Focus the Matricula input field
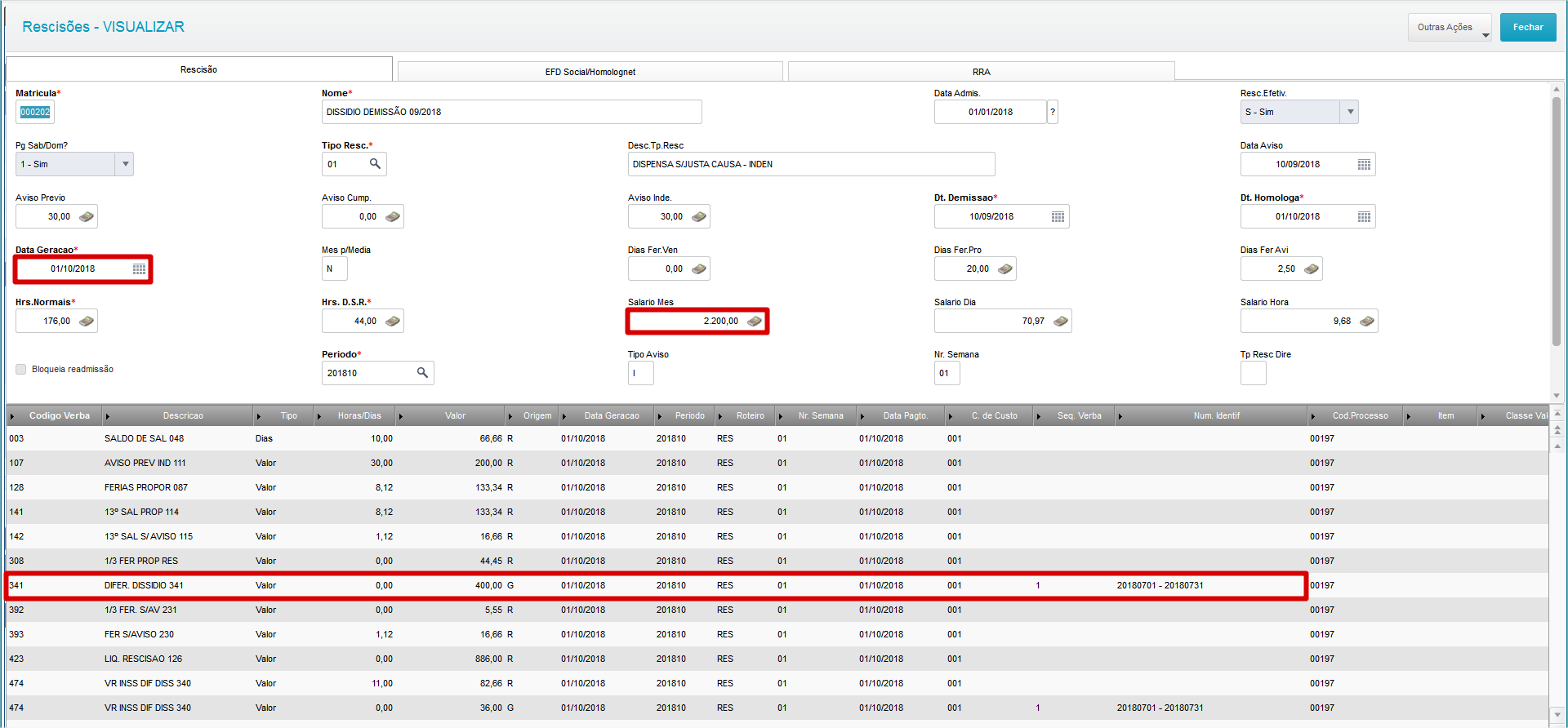 click(x=35, y=112)
